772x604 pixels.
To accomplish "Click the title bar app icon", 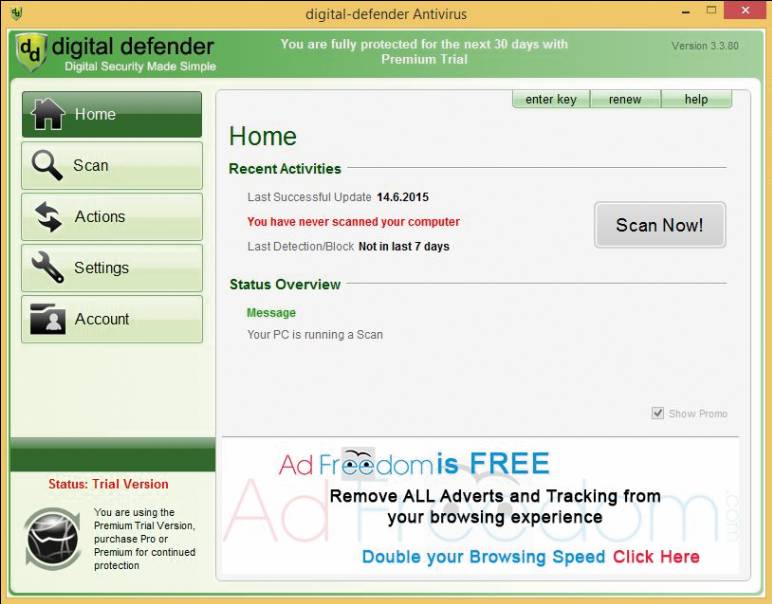I will click(x=16, y=13).
